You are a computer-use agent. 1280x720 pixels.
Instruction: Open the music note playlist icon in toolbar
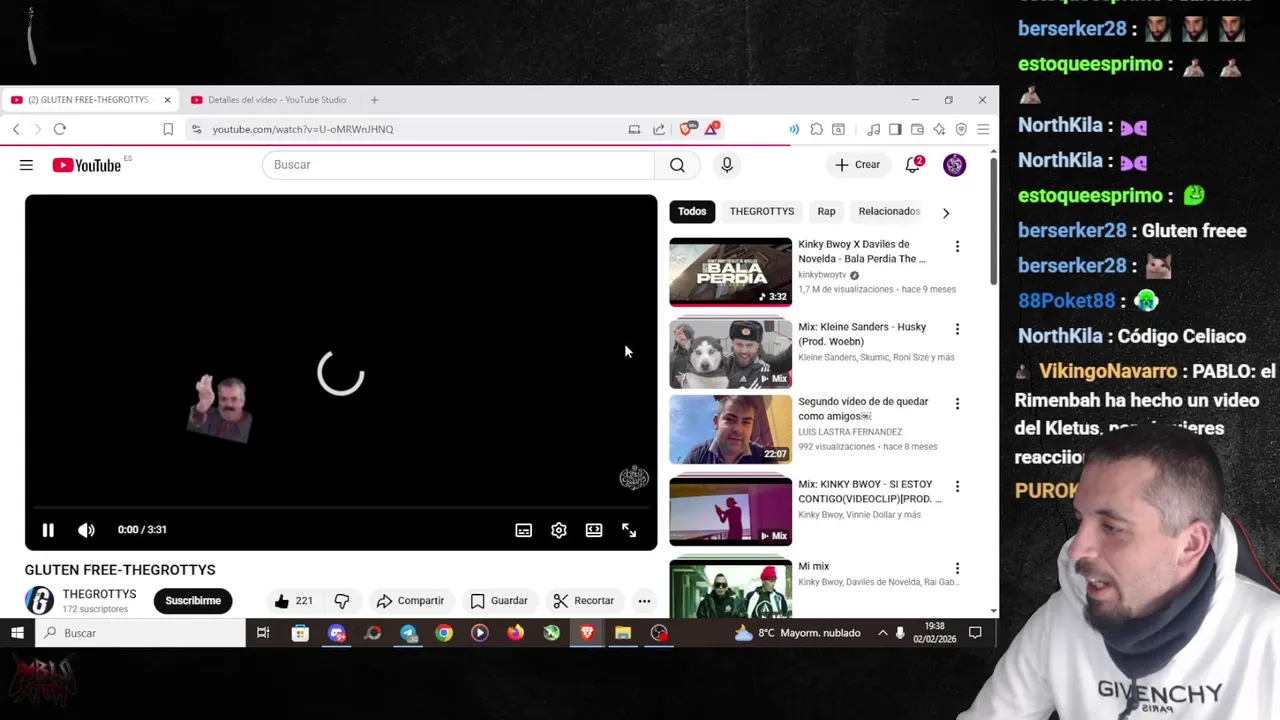(873, 129)
